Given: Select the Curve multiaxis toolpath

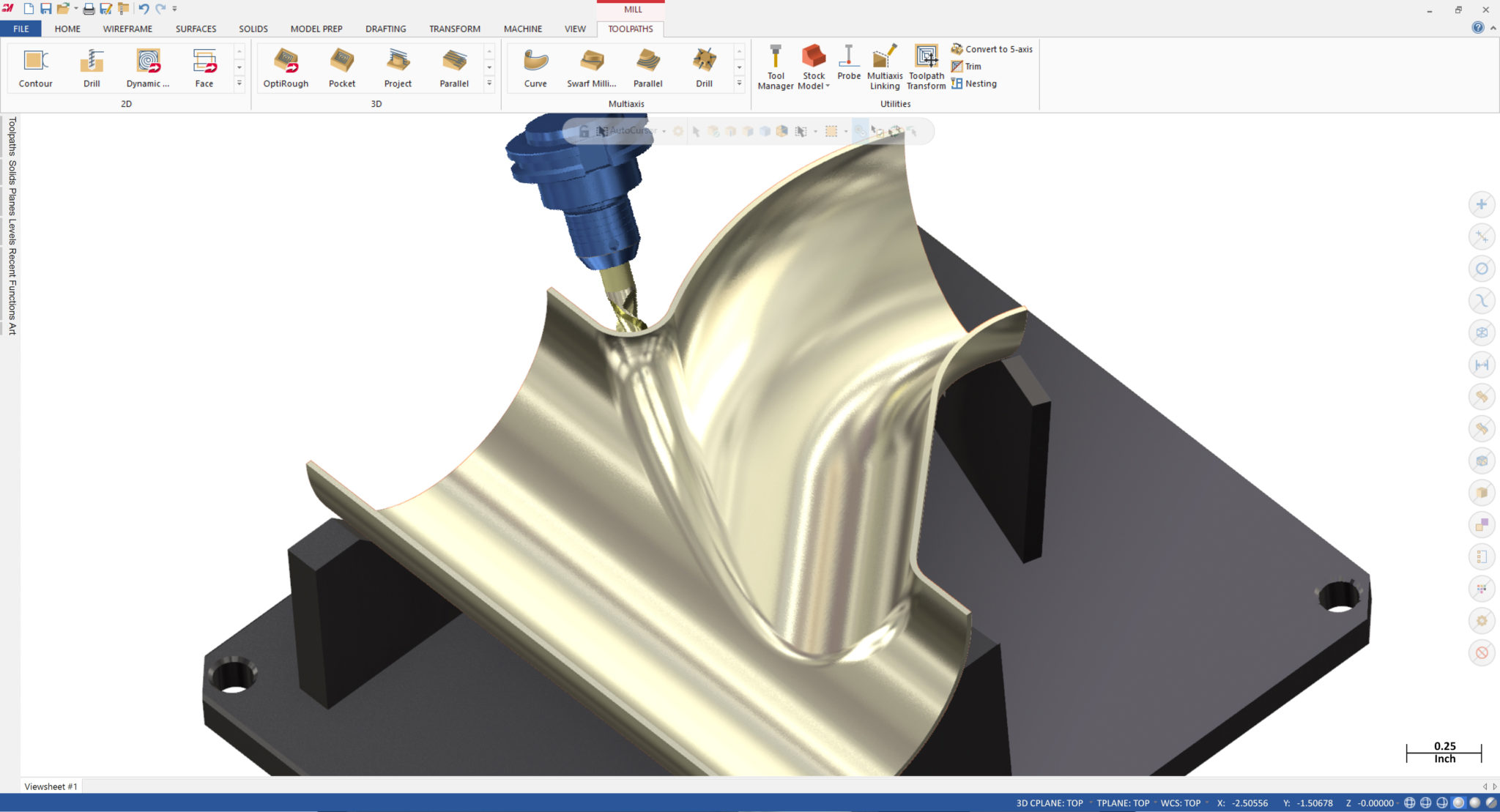Looking at the screenshot, I should [x=535, y=67].
